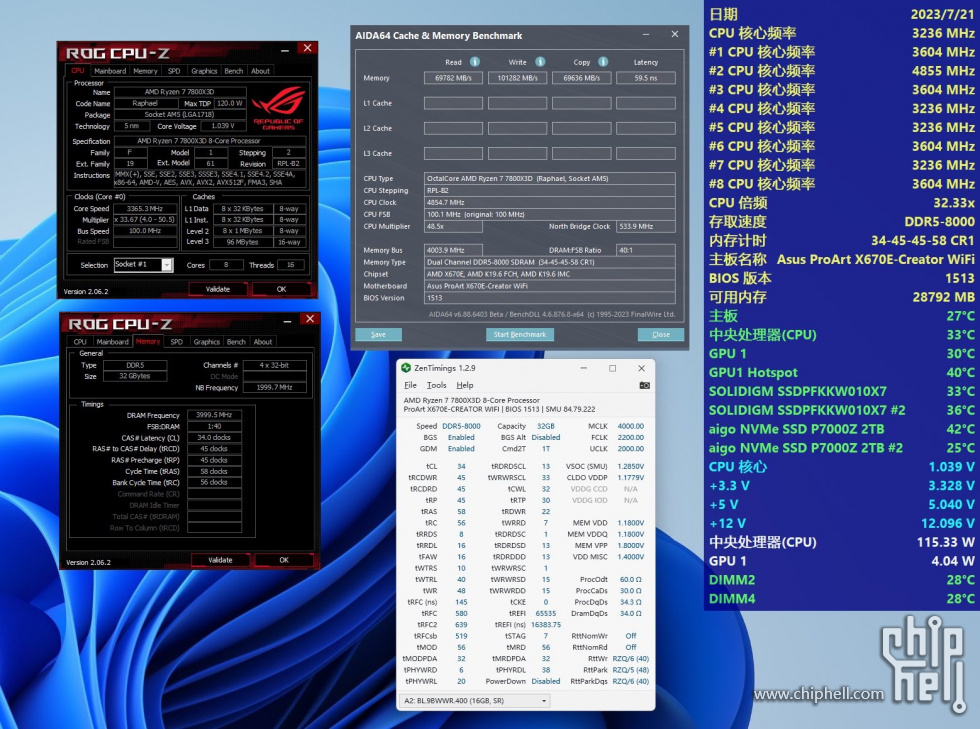The width and height of the screenshot is (980, 729).
Task: Click OK in the bottom CPU-Z window
Action: (x=284, y=560)
